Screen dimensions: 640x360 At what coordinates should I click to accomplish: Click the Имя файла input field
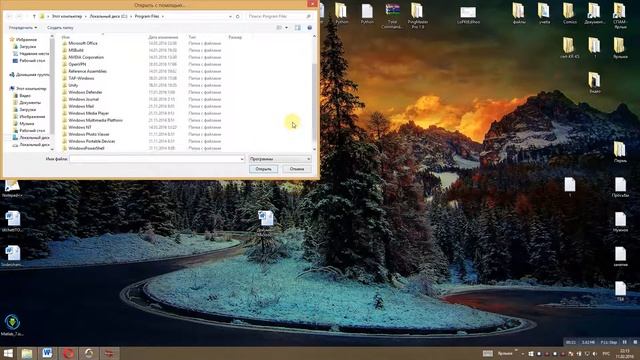coord(157,159)
